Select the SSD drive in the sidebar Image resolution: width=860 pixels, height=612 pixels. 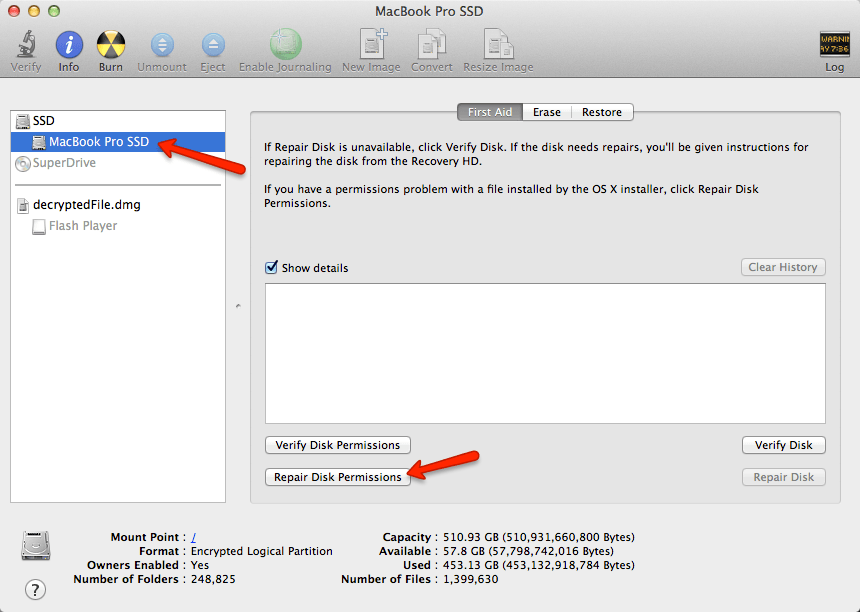tap(118, 121)
